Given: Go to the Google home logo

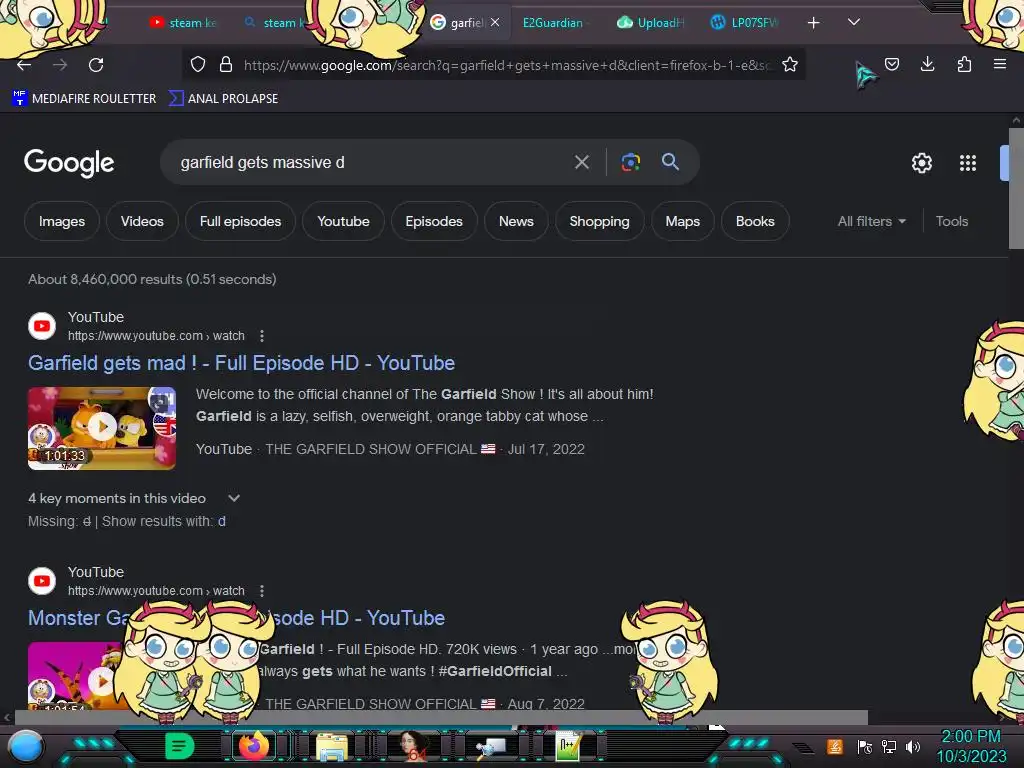Looking at the screenshot, I should (69, 163).
